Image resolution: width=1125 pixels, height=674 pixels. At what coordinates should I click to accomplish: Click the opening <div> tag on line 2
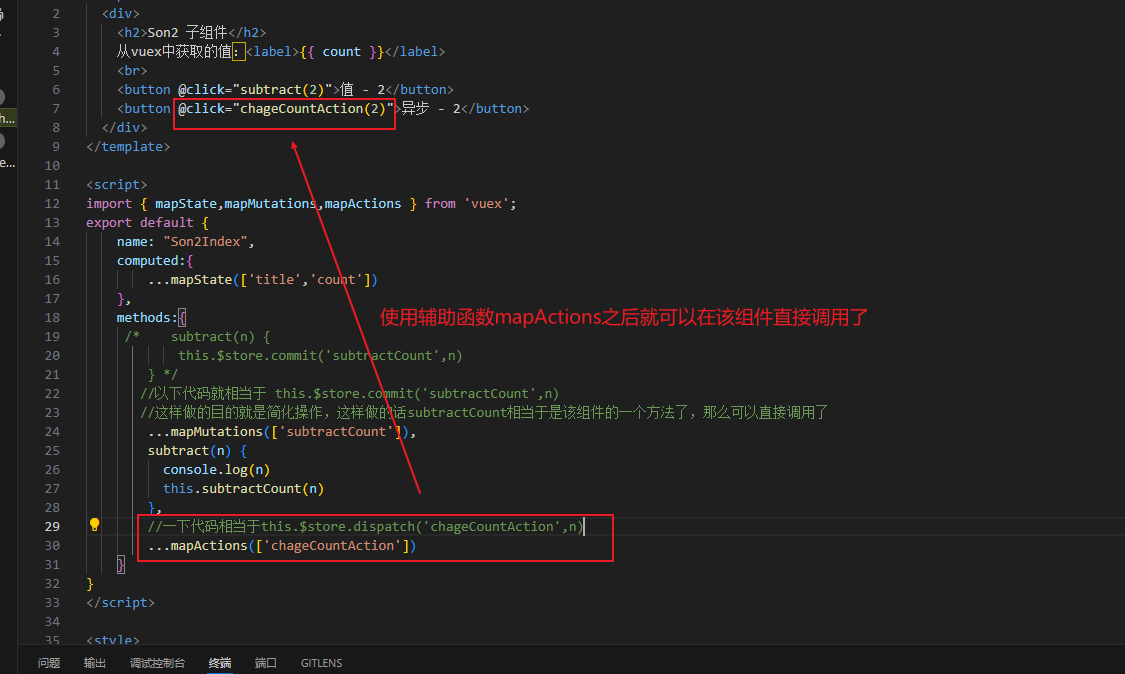pos(121,14)
